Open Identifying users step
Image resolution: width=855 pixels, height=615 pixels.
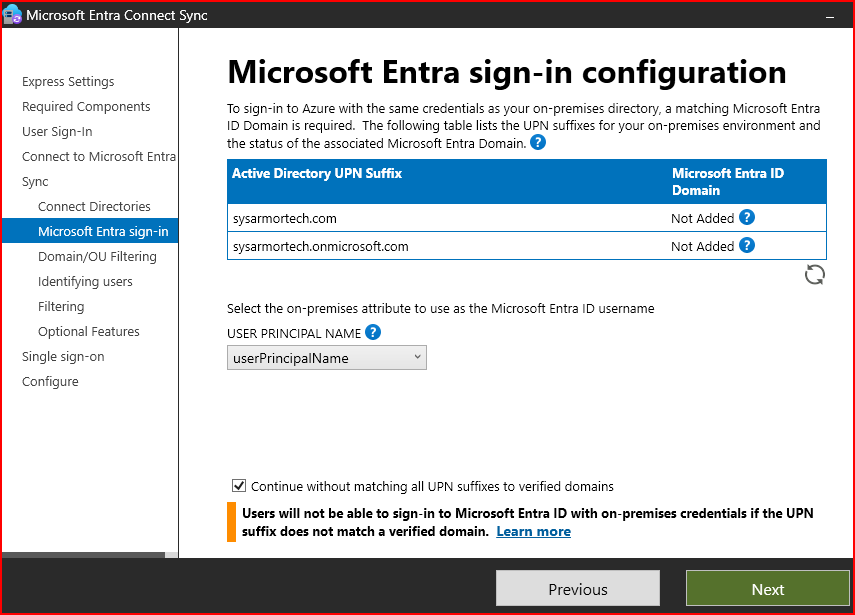point(85,282)
